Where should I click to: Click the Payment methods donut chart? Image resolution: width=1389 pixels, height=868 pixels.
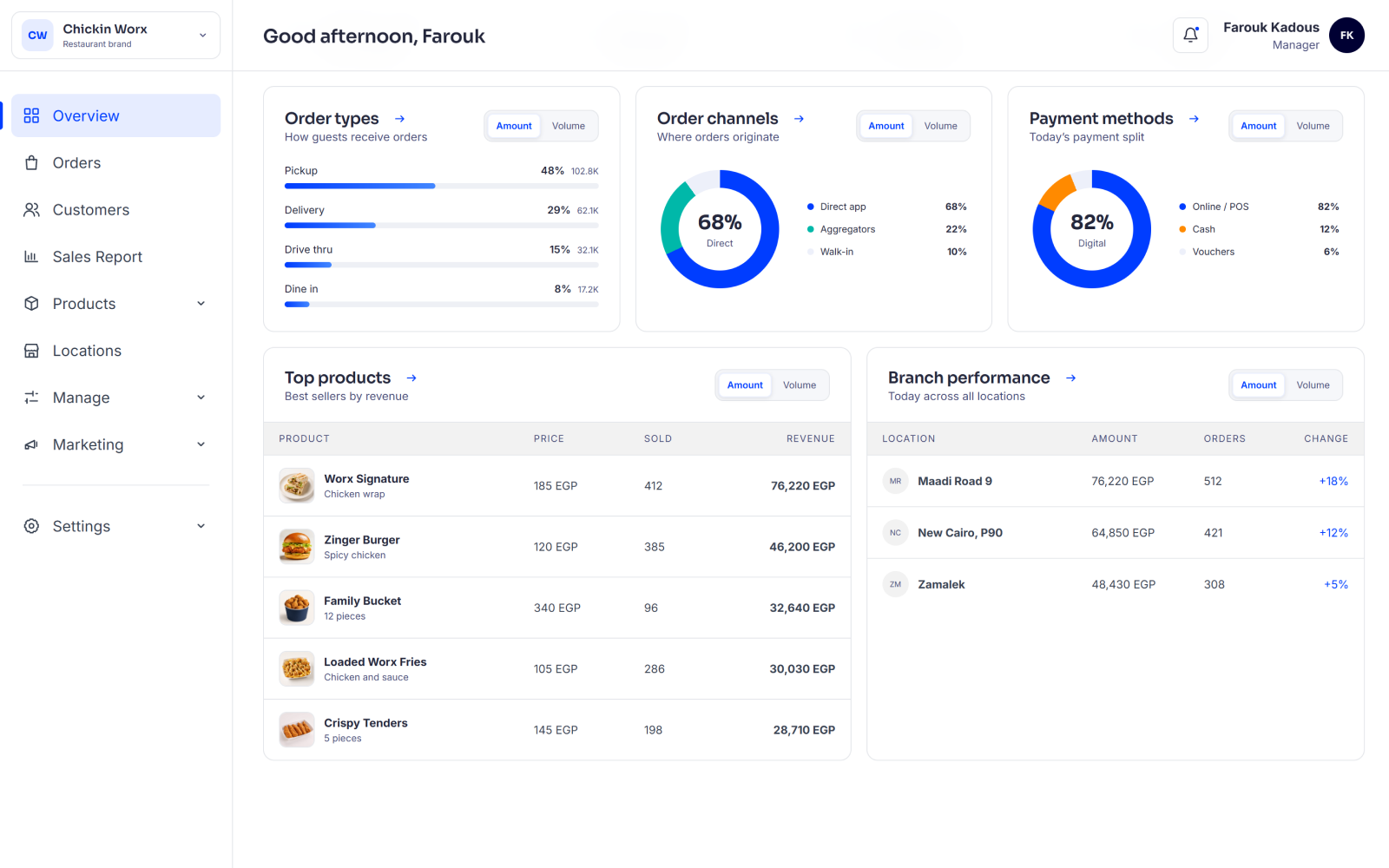point(1092,229)
